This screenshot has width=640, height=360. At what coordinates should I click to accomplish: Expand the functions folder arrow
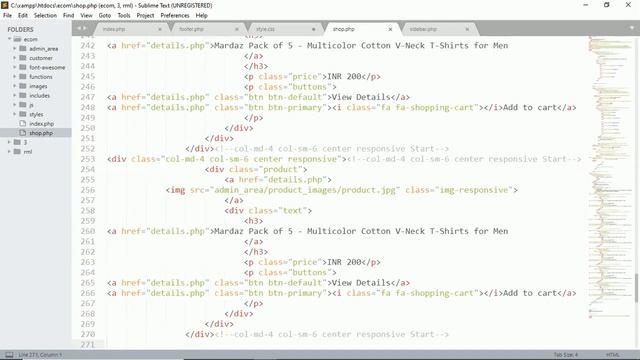coord(15,77)
